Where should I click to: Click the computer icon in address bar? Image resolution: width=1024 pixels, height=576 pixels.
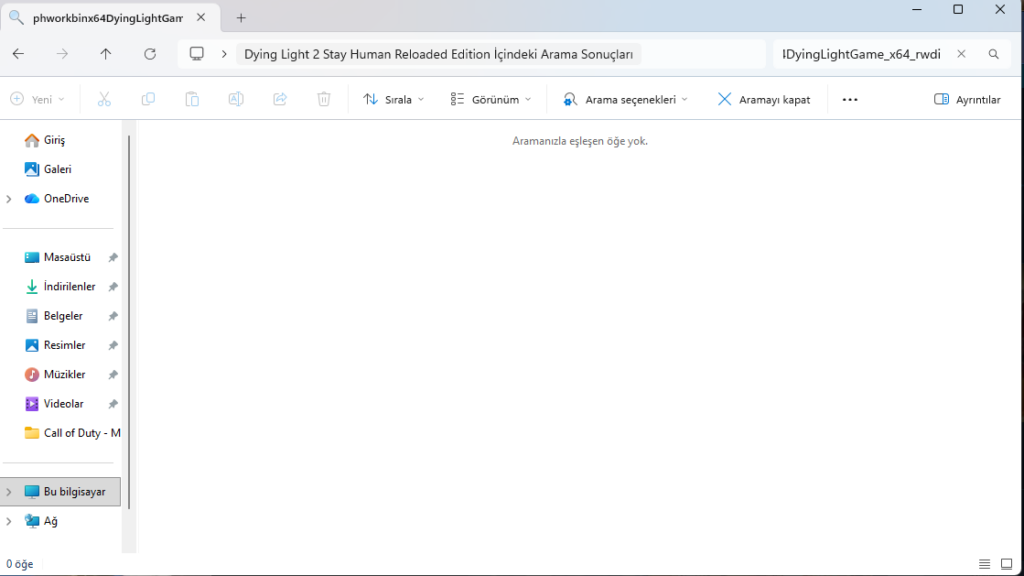point(197,54)
